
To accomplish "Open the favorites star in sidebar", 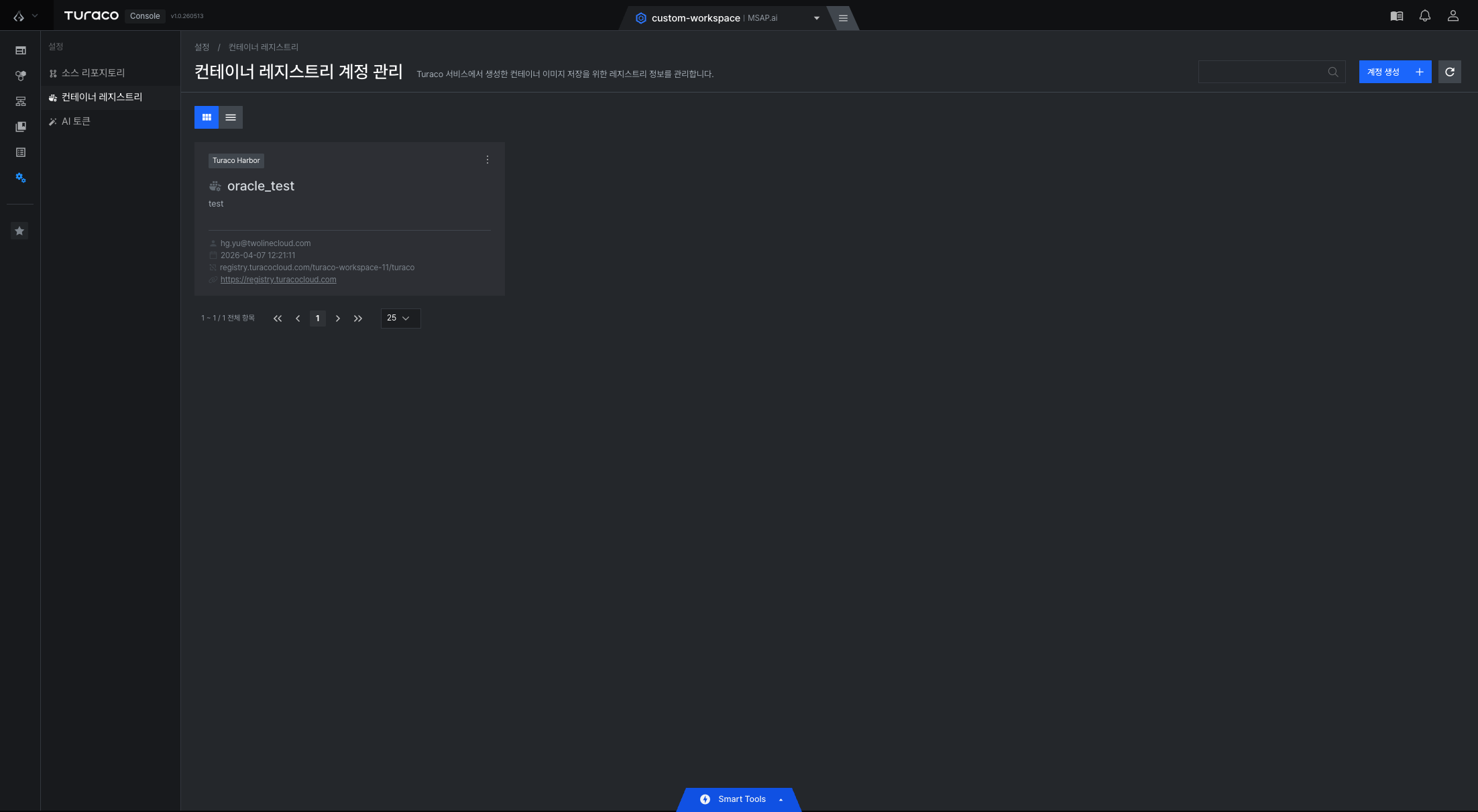I will (x=19, y=231).
